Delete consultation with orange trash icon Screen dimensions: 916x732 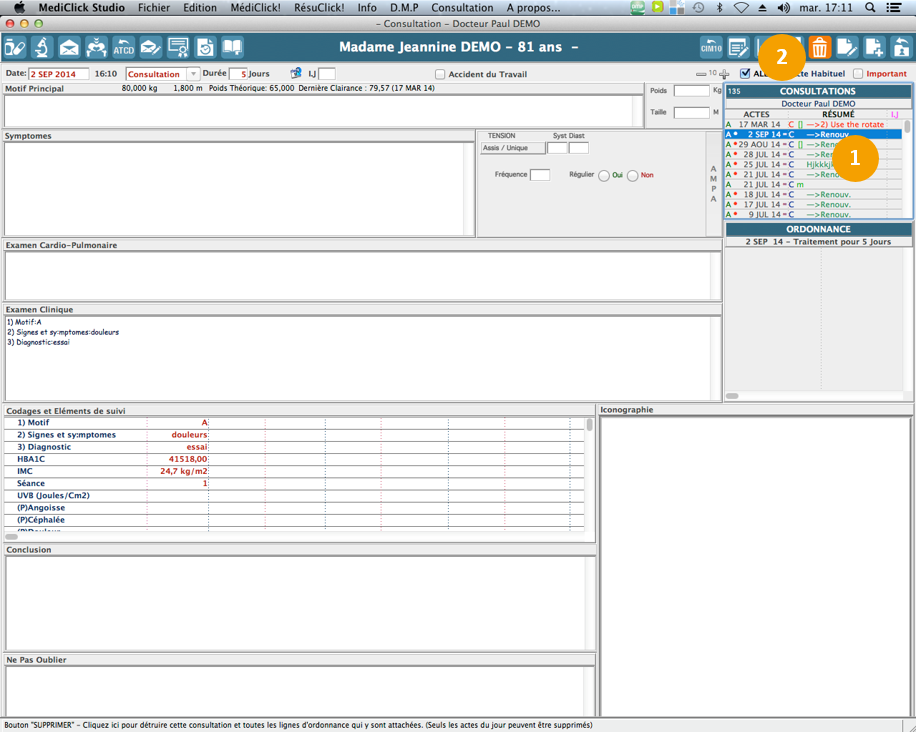pyautogui.click(x=819, y=48)
